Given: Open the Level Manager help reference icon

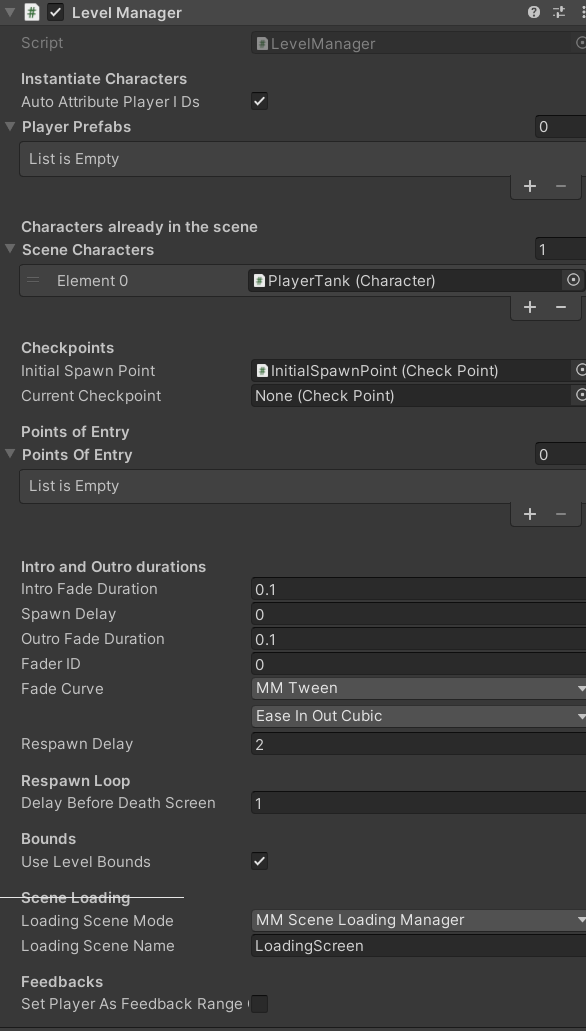Looking at the screenshot, I should pyautogui.click(x=534, y=12).
